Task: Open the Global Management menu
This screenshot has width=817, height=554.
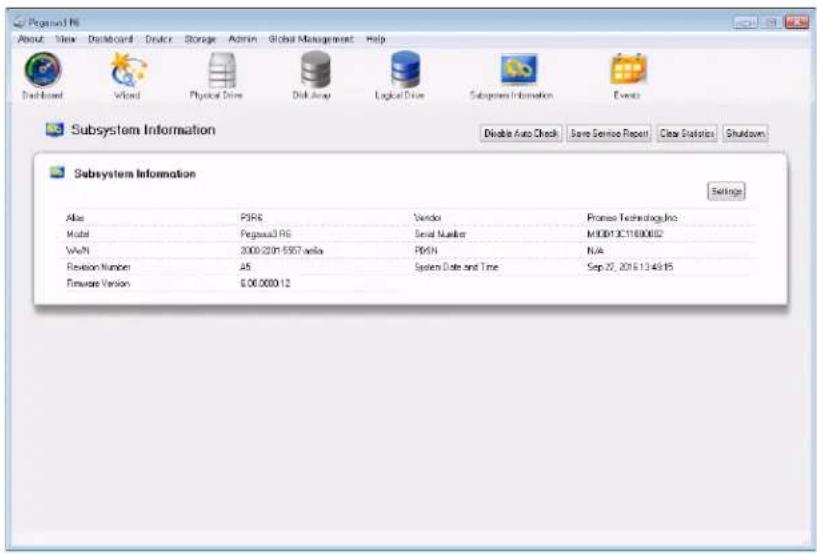Action: 311,39
